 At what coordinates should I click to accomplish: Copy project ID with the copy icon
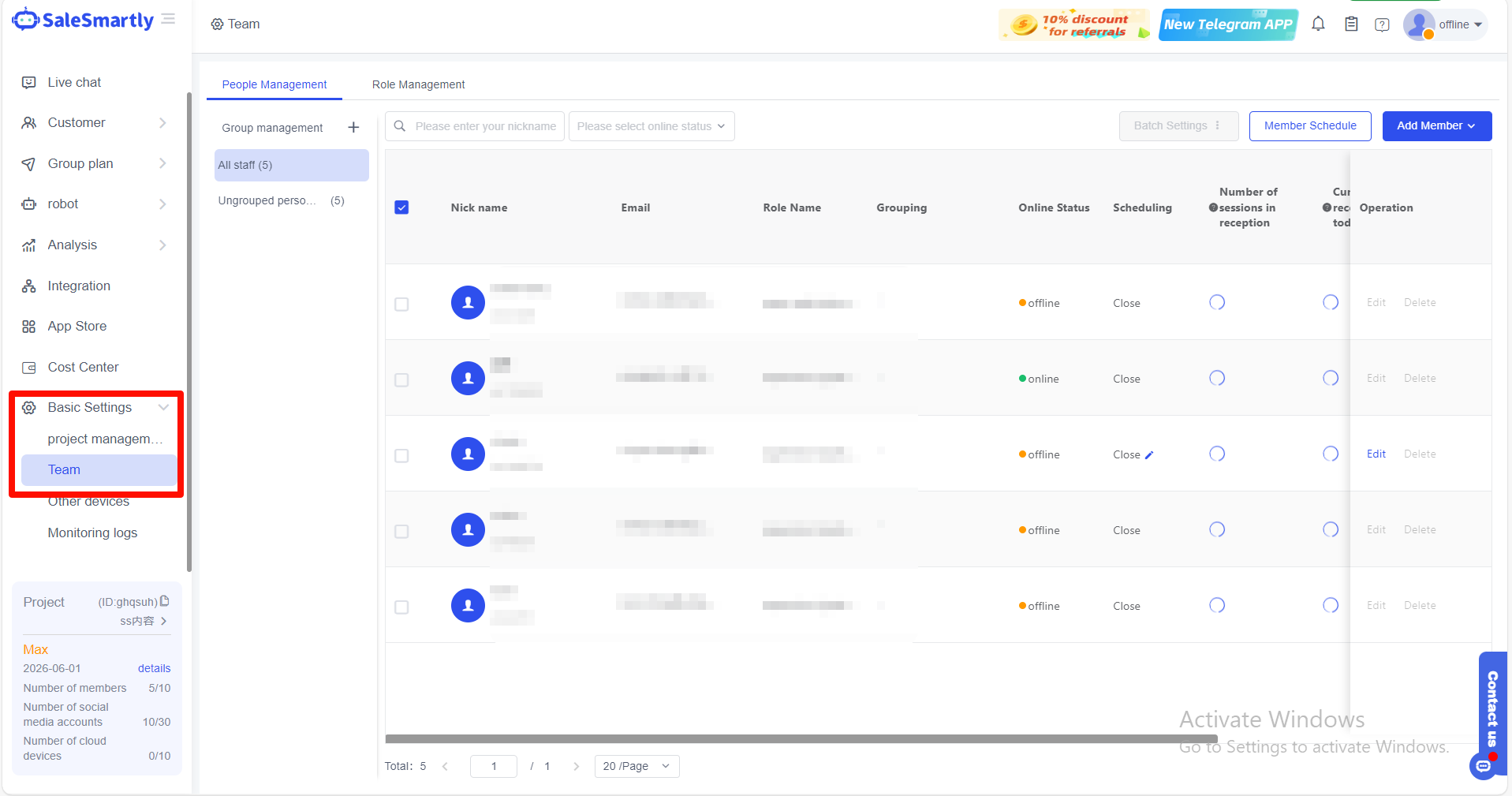[x=165, y=601]
